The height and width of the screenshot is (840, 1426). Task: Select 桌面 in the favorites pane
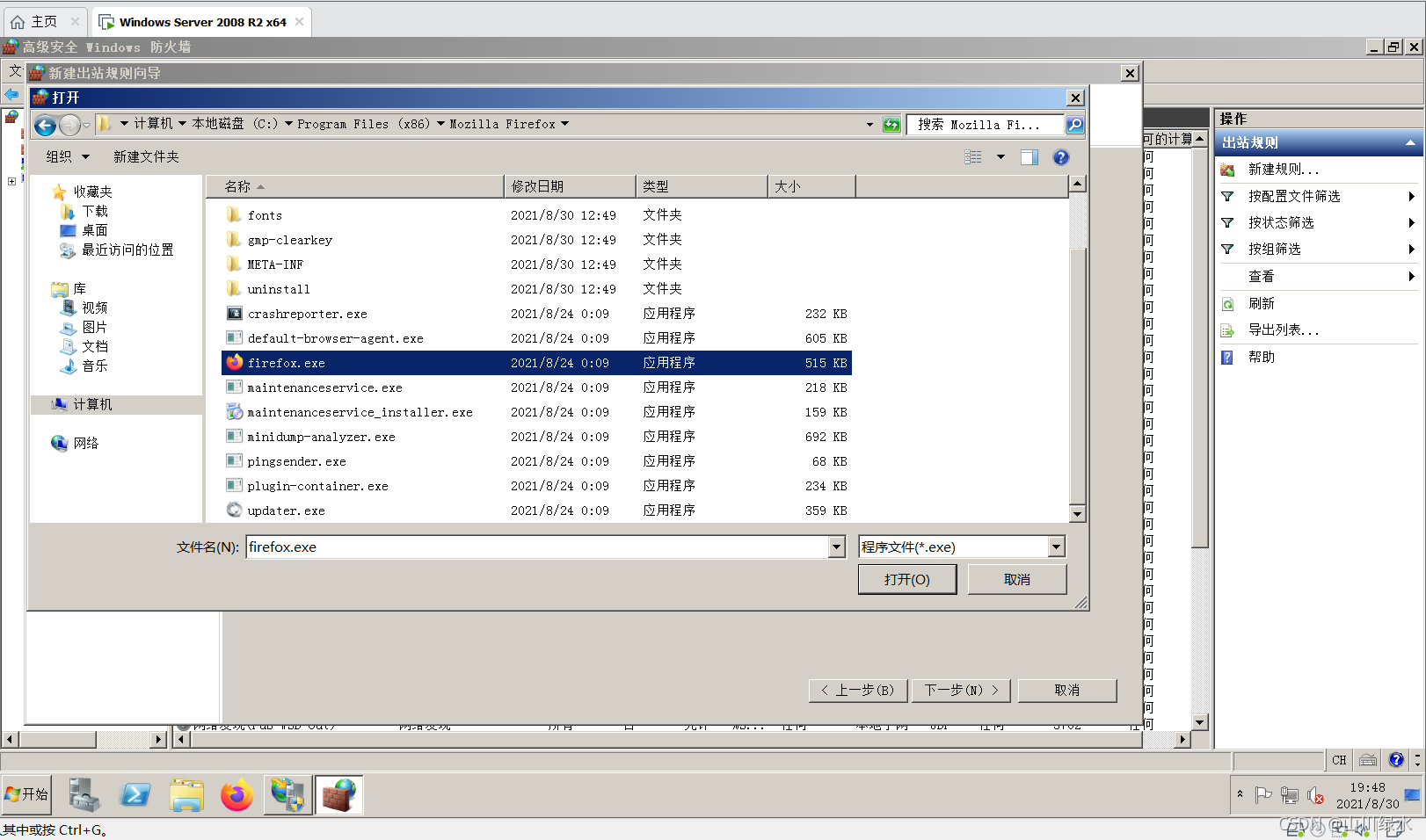pos(94,230)
